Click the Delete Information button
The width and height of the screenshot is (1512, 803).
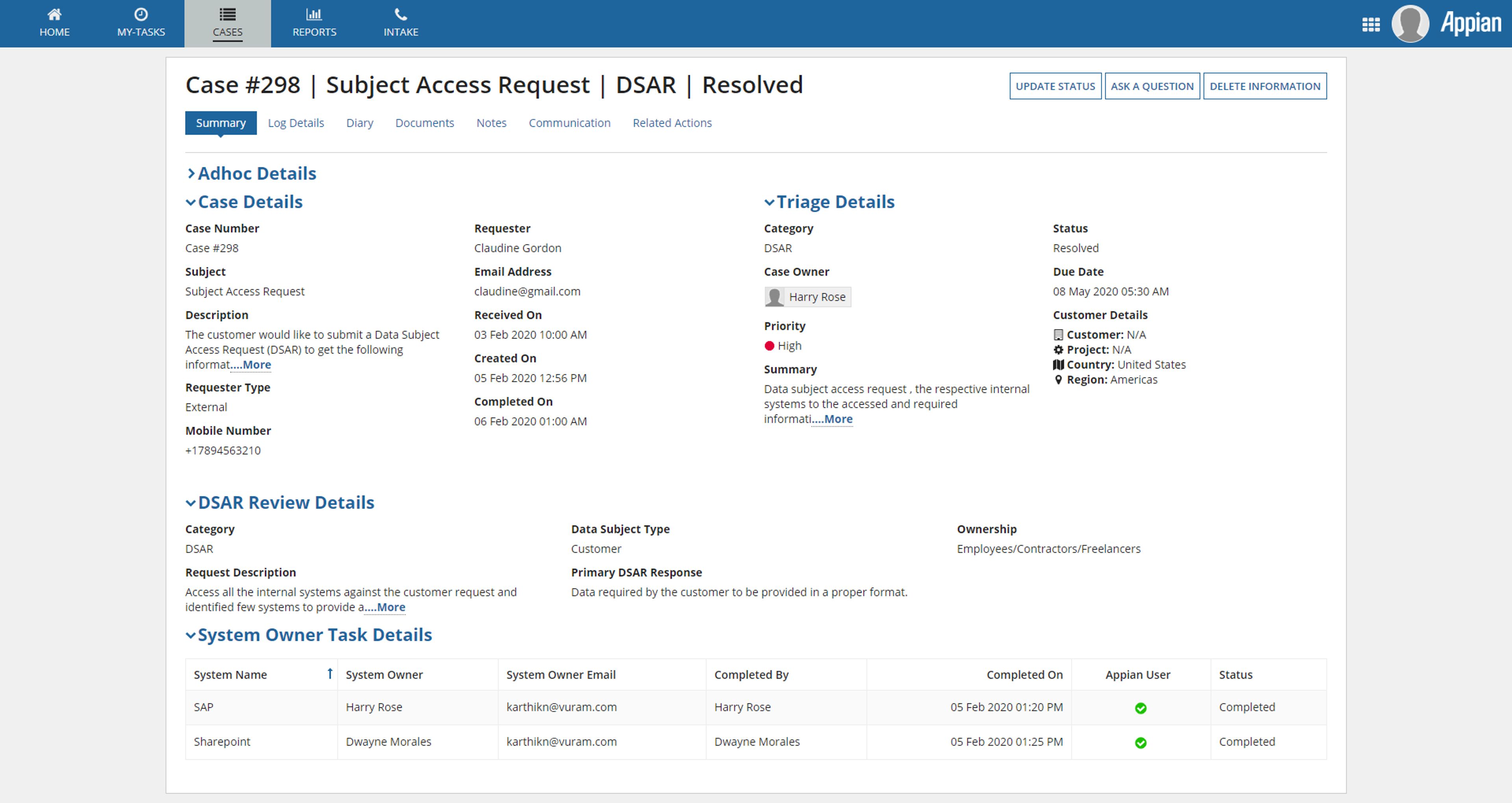1264,86
